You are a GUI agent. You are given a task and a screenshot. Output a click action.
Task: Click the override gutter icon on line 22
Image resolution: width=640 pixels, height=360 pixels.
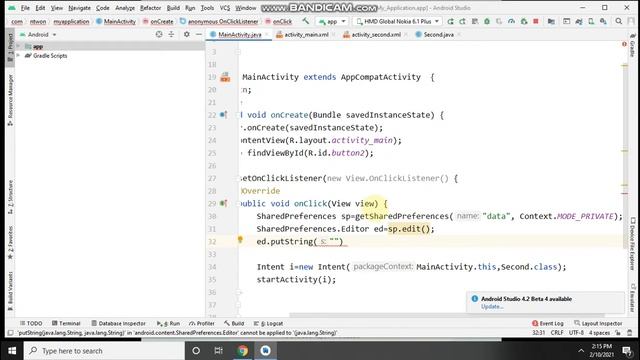(x=223, y=115)
